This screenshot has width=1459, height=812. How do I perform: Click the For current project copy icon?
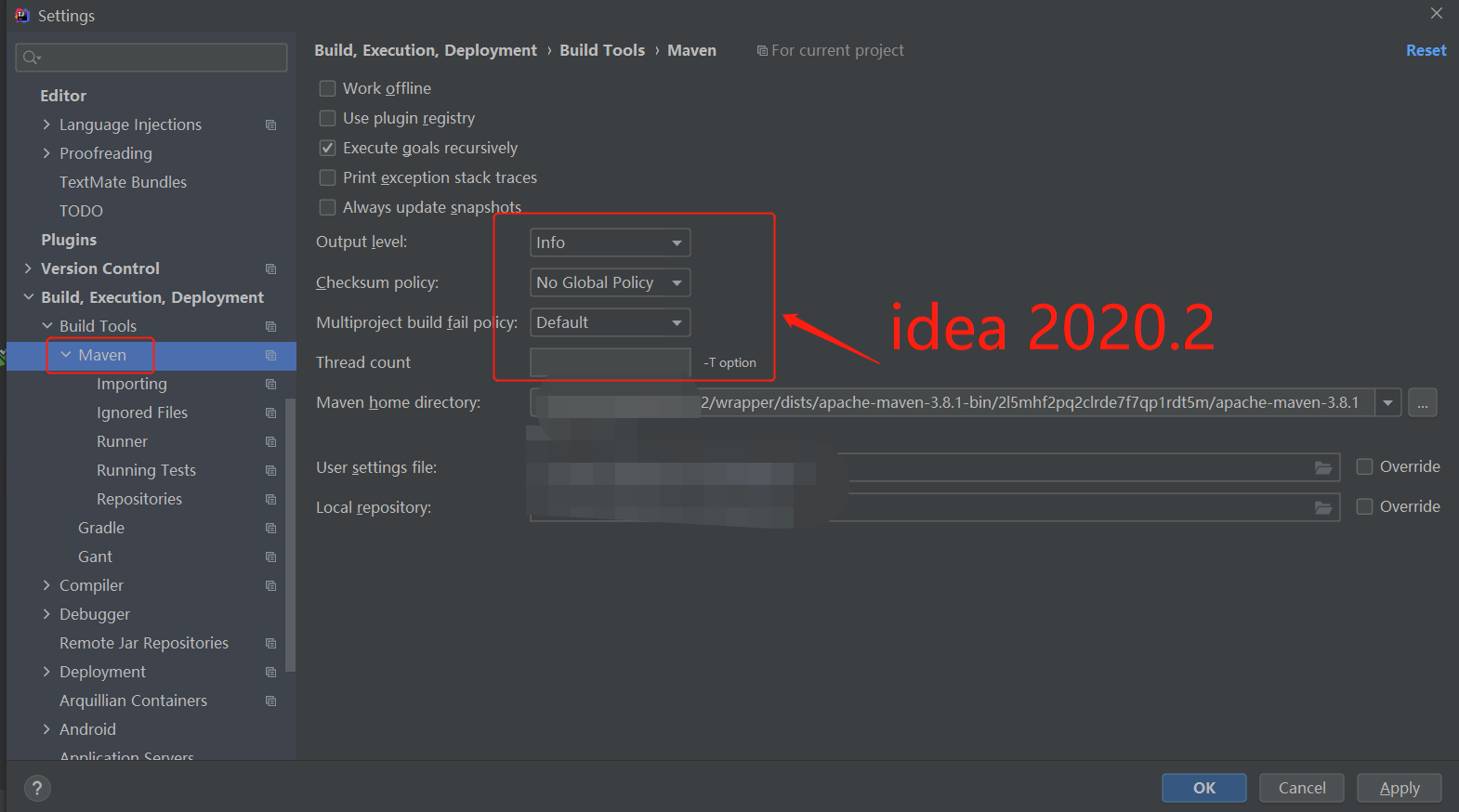(762, 50)
